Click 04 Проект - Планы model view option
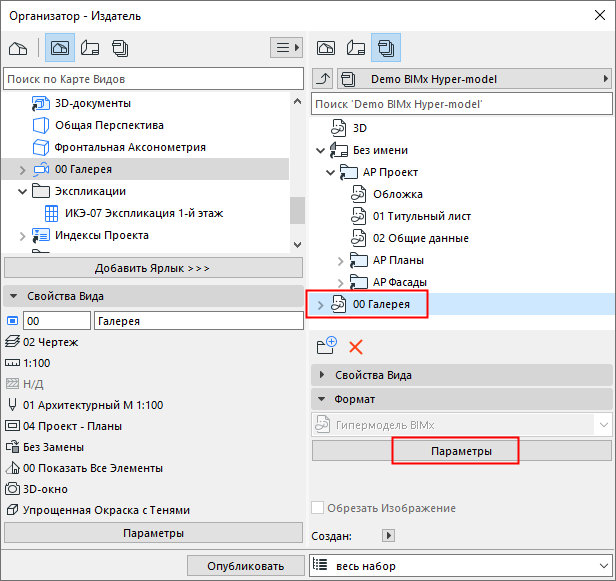This screenshot has height=581, width=616. pos(72,426)
